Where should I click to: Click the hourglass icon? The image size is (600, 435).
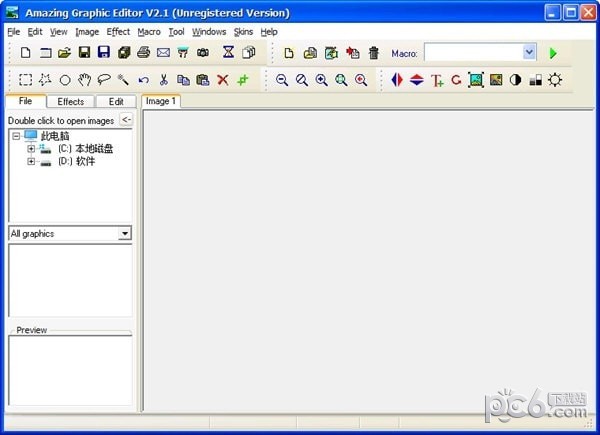tap(228, 52)
